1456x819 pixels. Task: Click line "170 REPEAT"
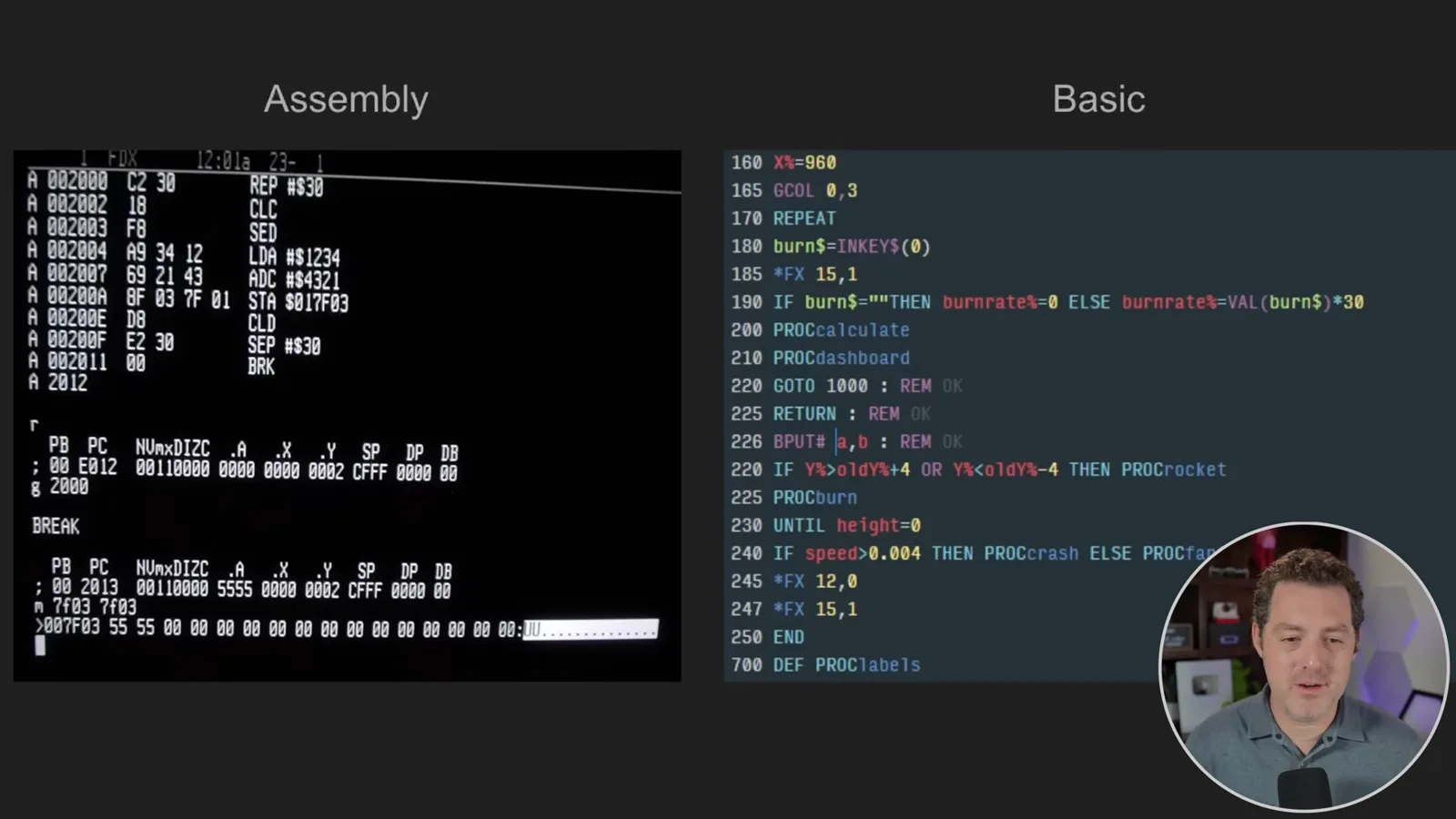784,218
